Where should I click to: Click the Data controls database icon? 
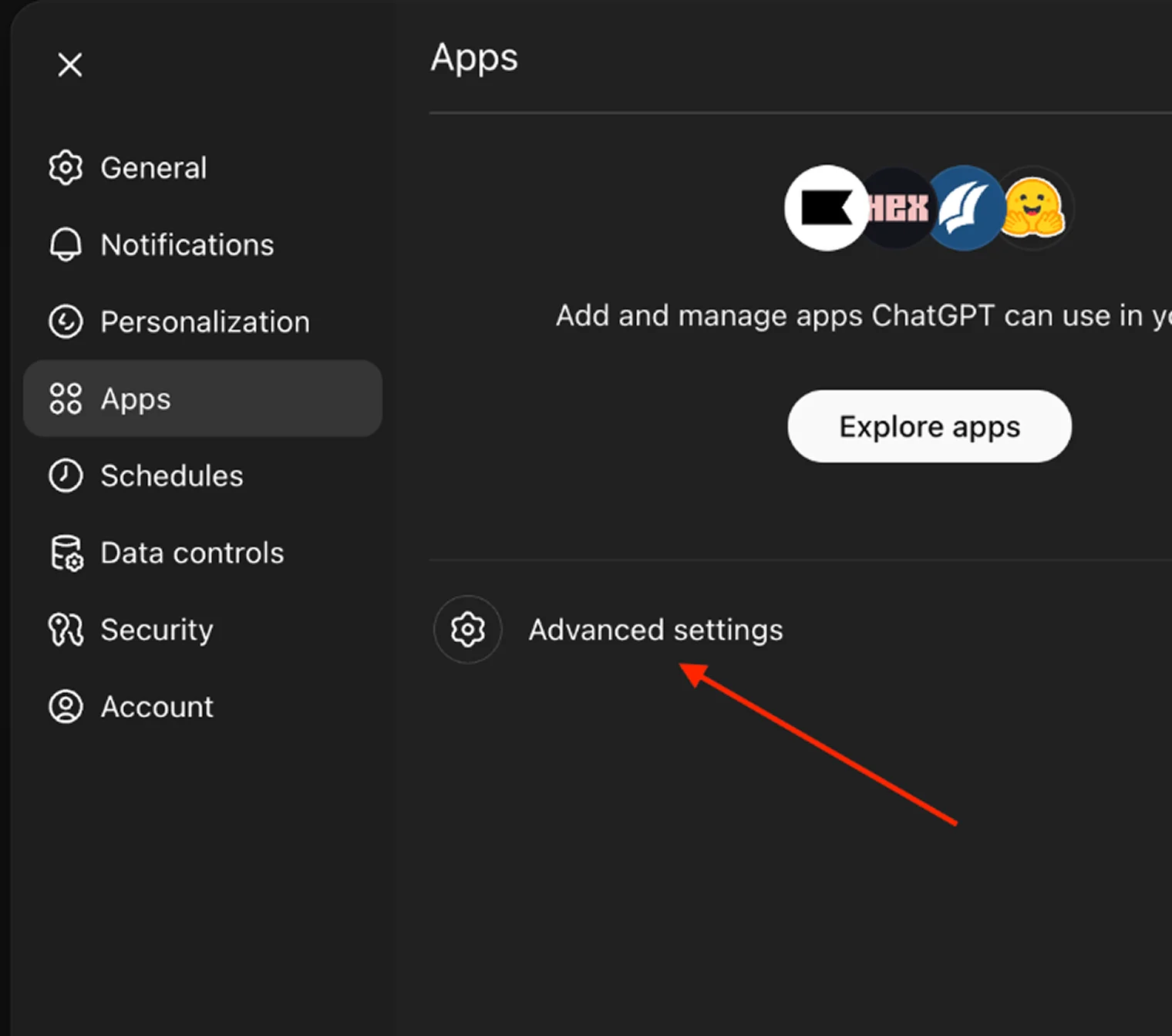(66, 553)
